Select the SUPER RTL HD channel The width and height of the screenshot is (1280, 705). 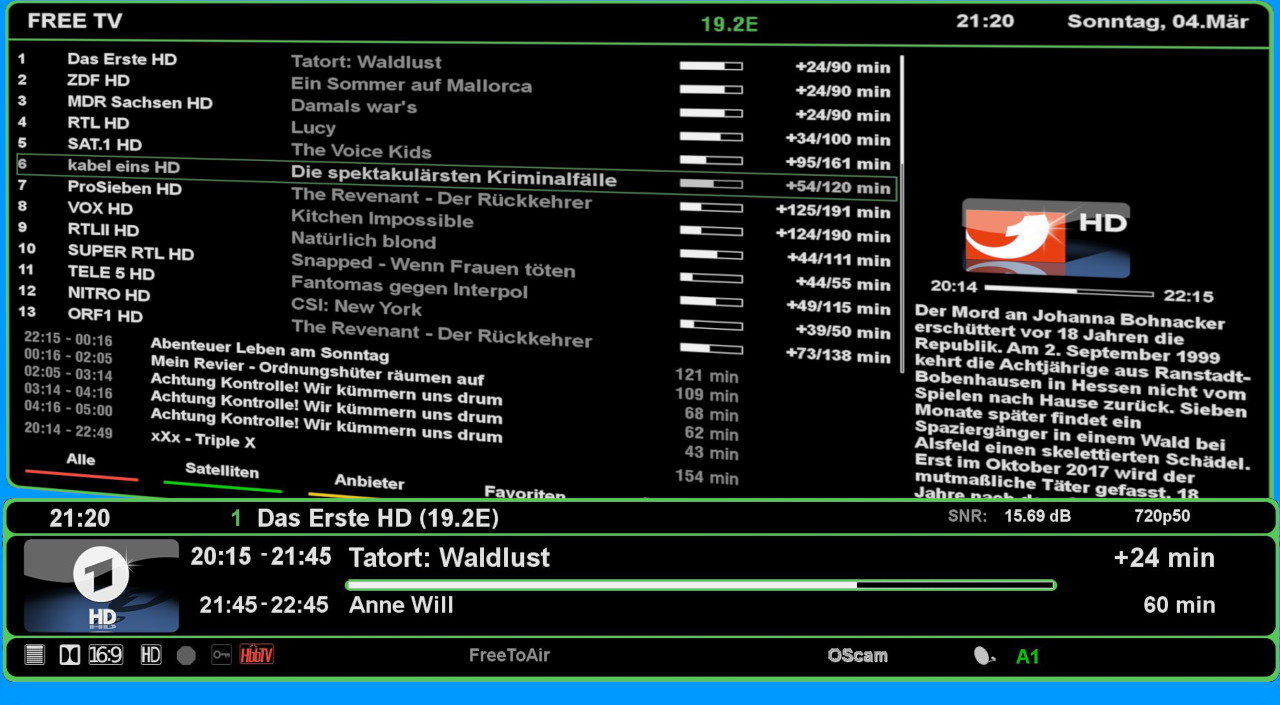[131, 253]
